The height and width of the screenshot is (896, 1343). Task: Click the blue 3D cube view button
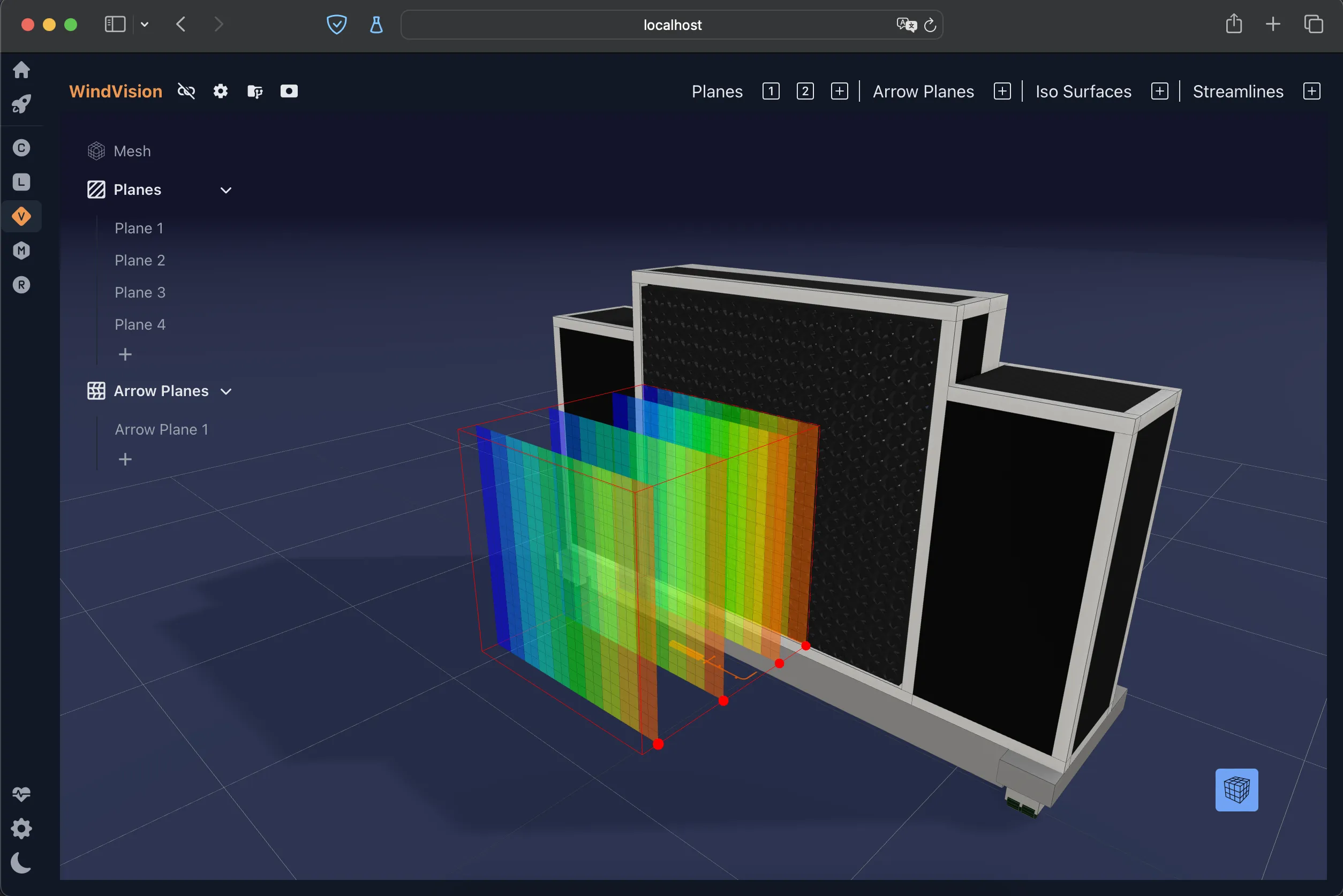[x=1236, y=789]
